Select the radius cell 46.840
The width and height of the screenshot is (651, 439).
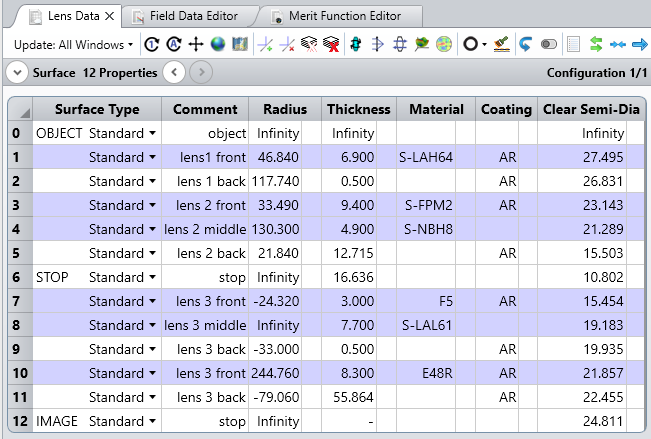(x=275, y=157)
